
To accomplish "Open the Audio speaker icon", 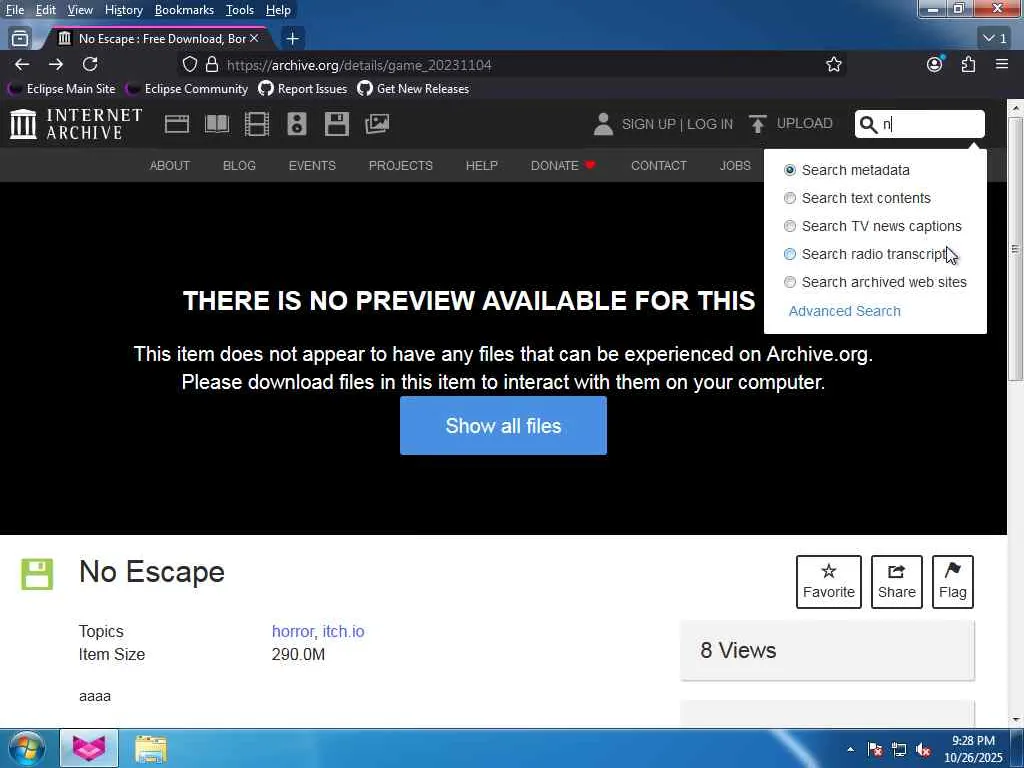I will pyautogui.click(x=296, y=123).
